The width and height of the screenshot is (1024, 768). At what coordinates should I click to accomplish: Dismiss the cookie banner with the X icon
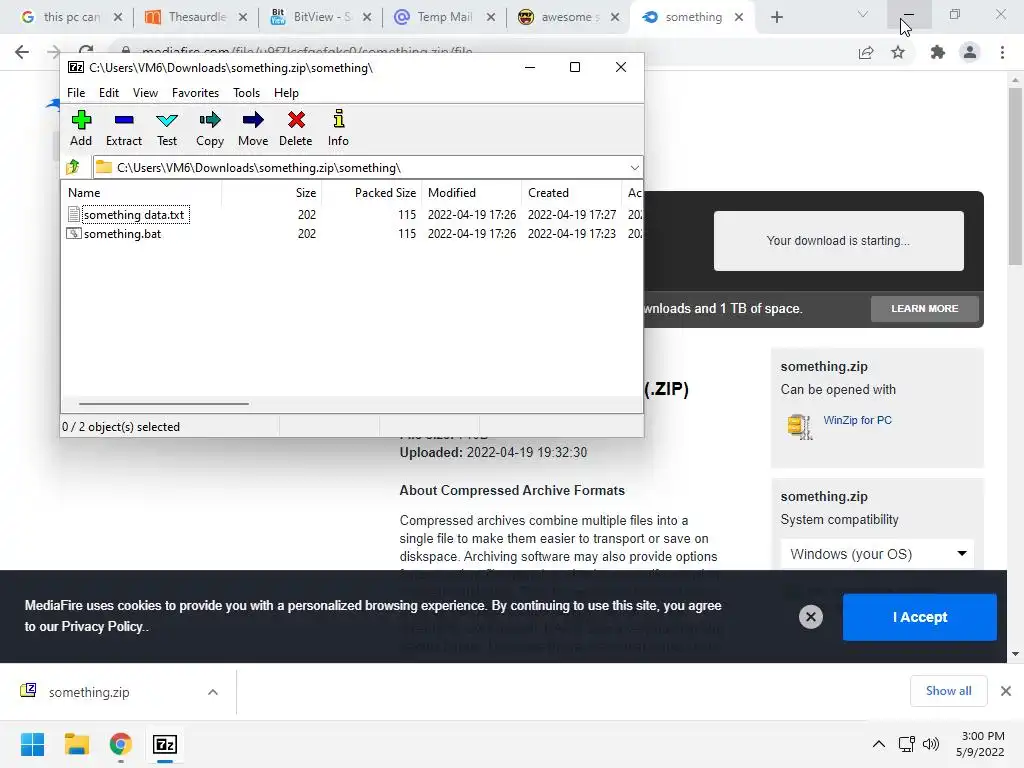(810, 617)
